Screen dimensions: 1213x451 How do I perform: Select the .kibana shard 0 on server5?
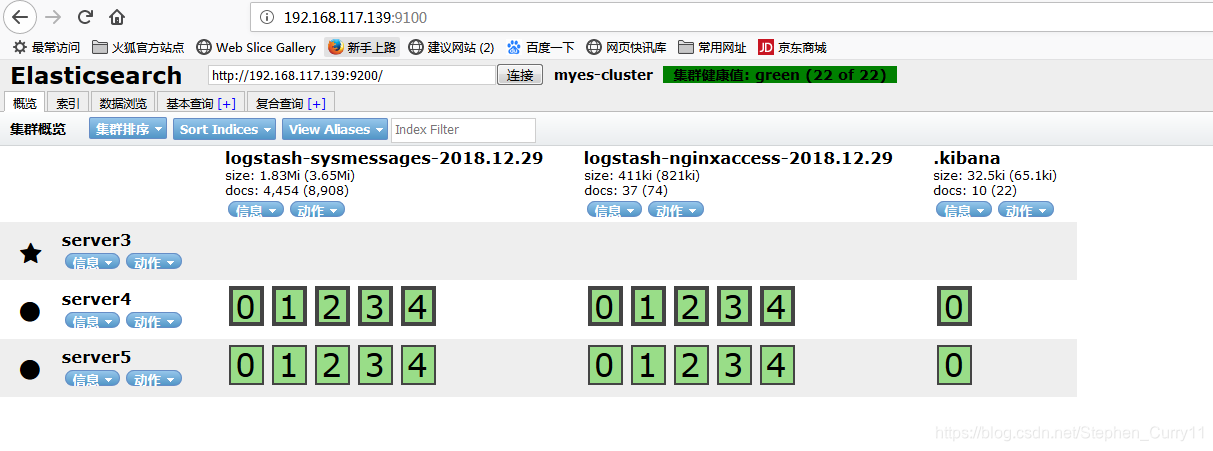click(954, 365)
